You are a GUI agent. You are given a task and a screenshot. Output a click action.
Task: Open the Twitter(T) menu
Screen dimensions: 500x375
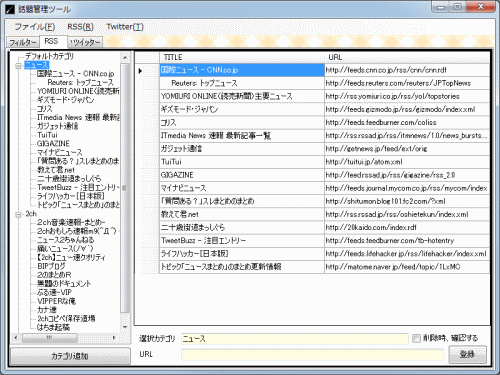pos(125,27)
